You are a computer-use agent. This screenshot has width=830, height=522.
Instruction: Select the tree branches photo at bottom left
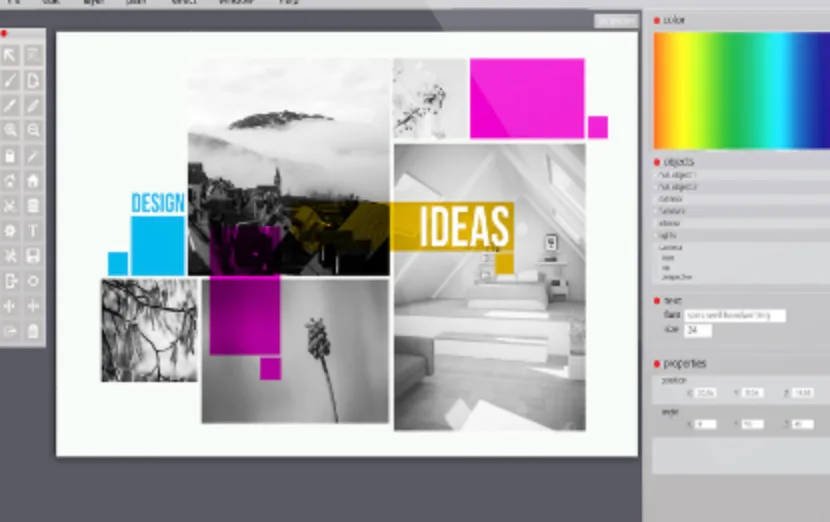coord(149,330)
